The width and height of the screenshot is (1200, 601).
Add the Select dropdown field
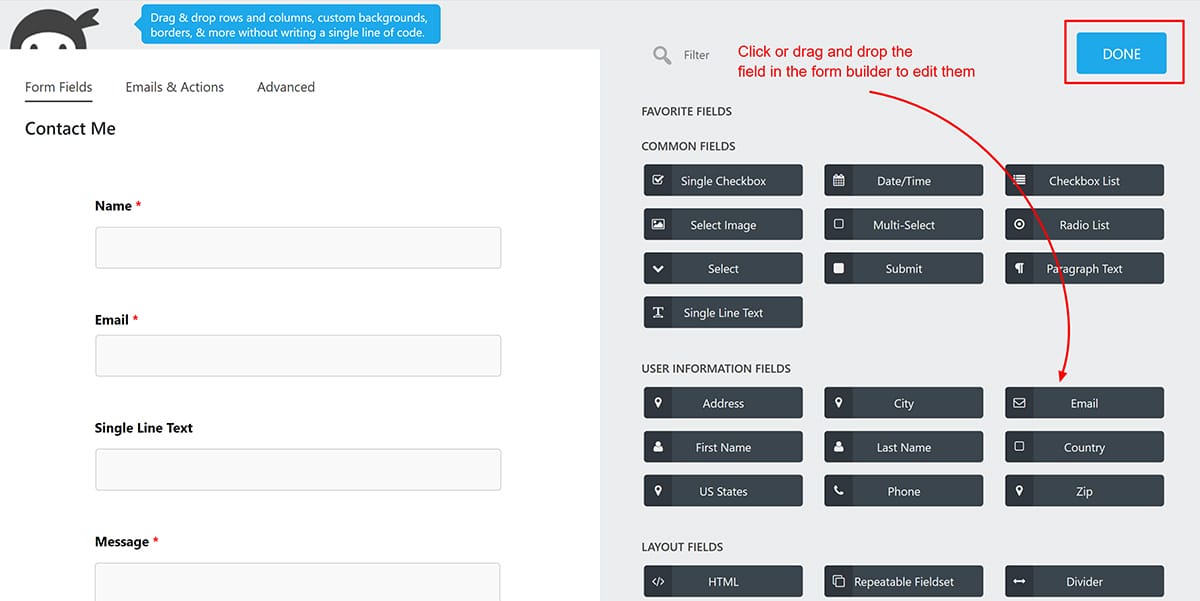point(723,269)
